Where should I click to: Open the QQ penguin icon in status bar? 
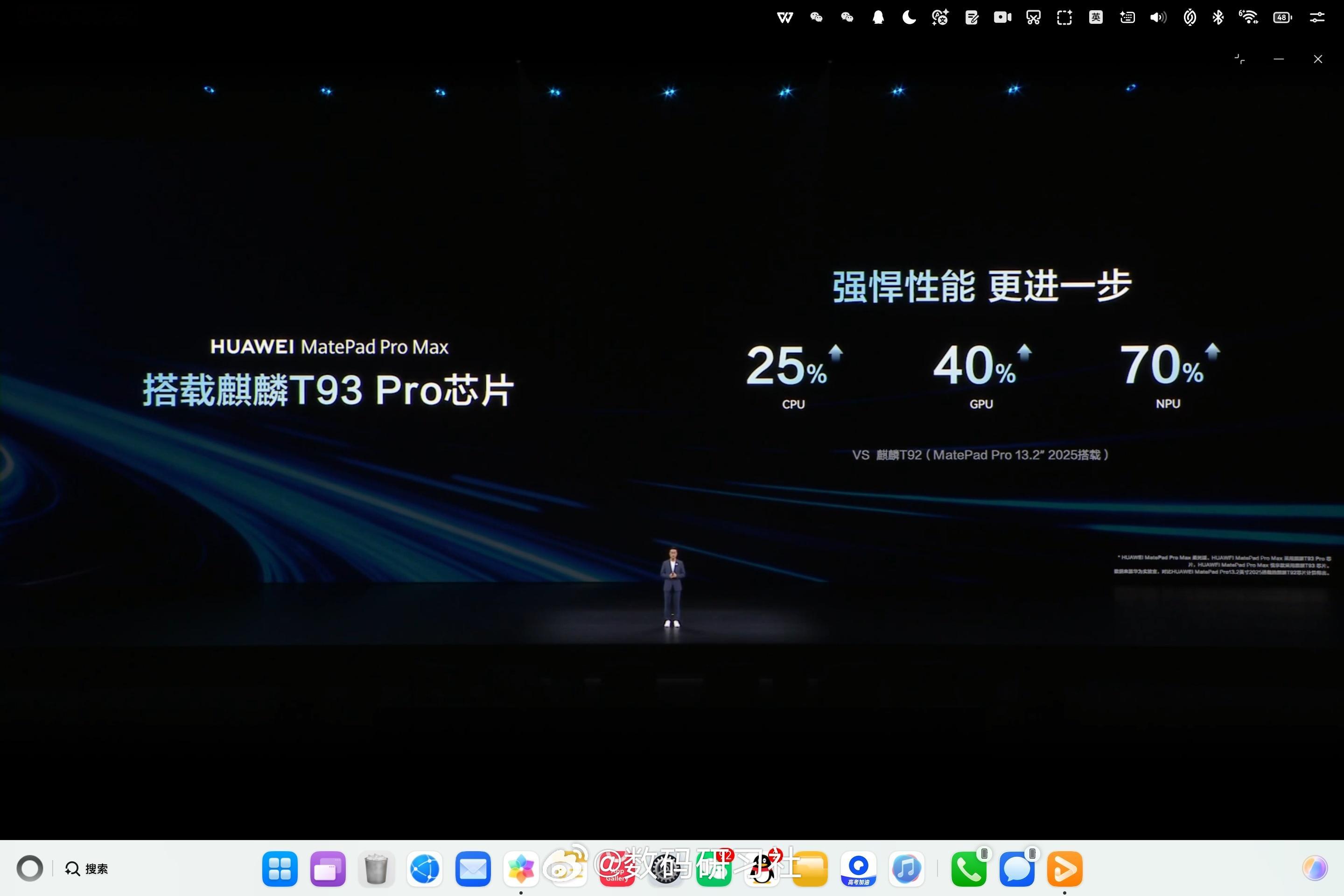878,18
